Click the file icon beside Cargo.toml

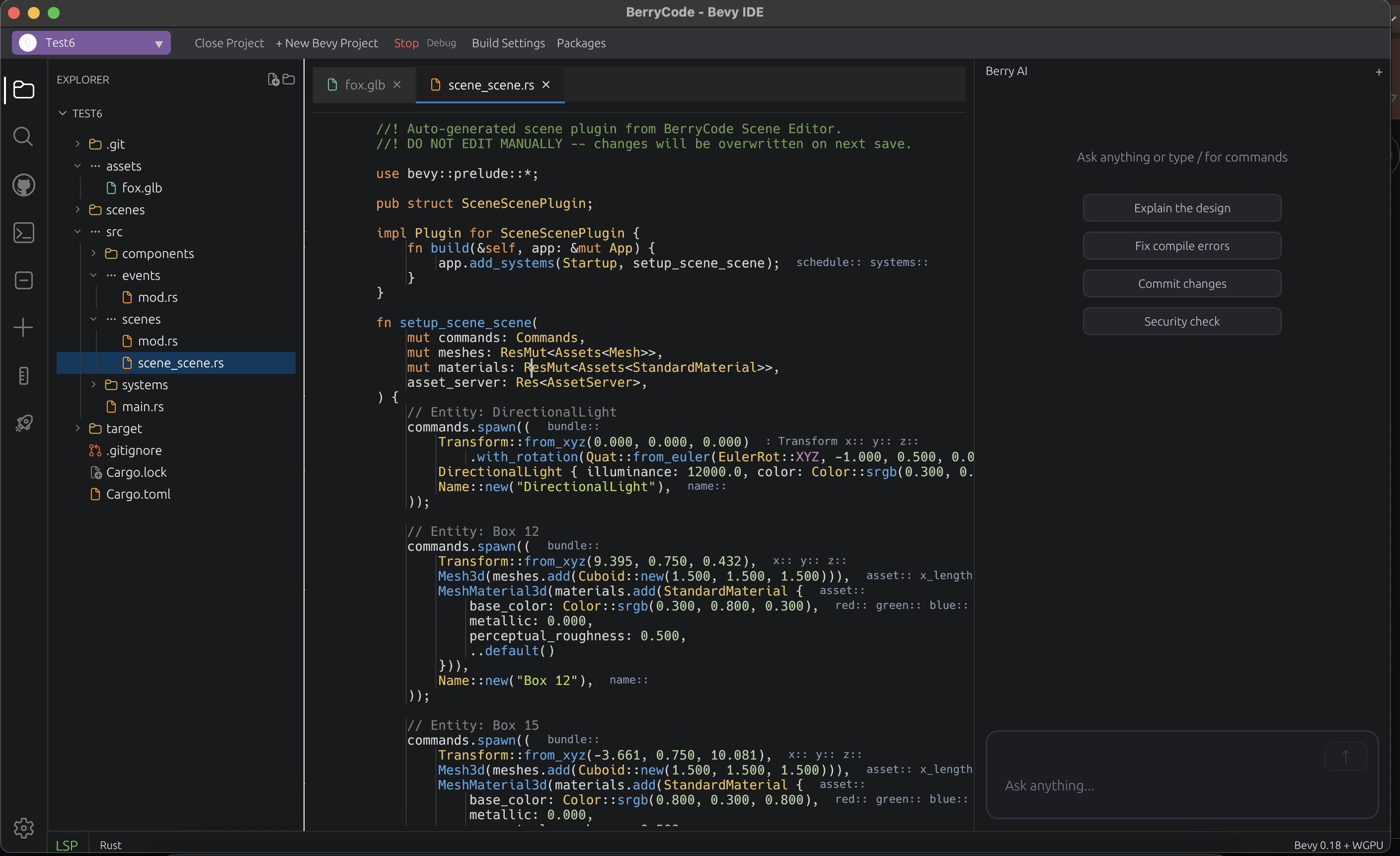point(95,494)
